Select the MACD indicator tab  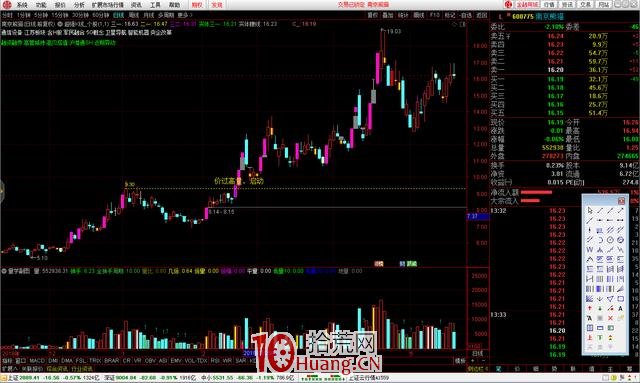click(37, 361)
